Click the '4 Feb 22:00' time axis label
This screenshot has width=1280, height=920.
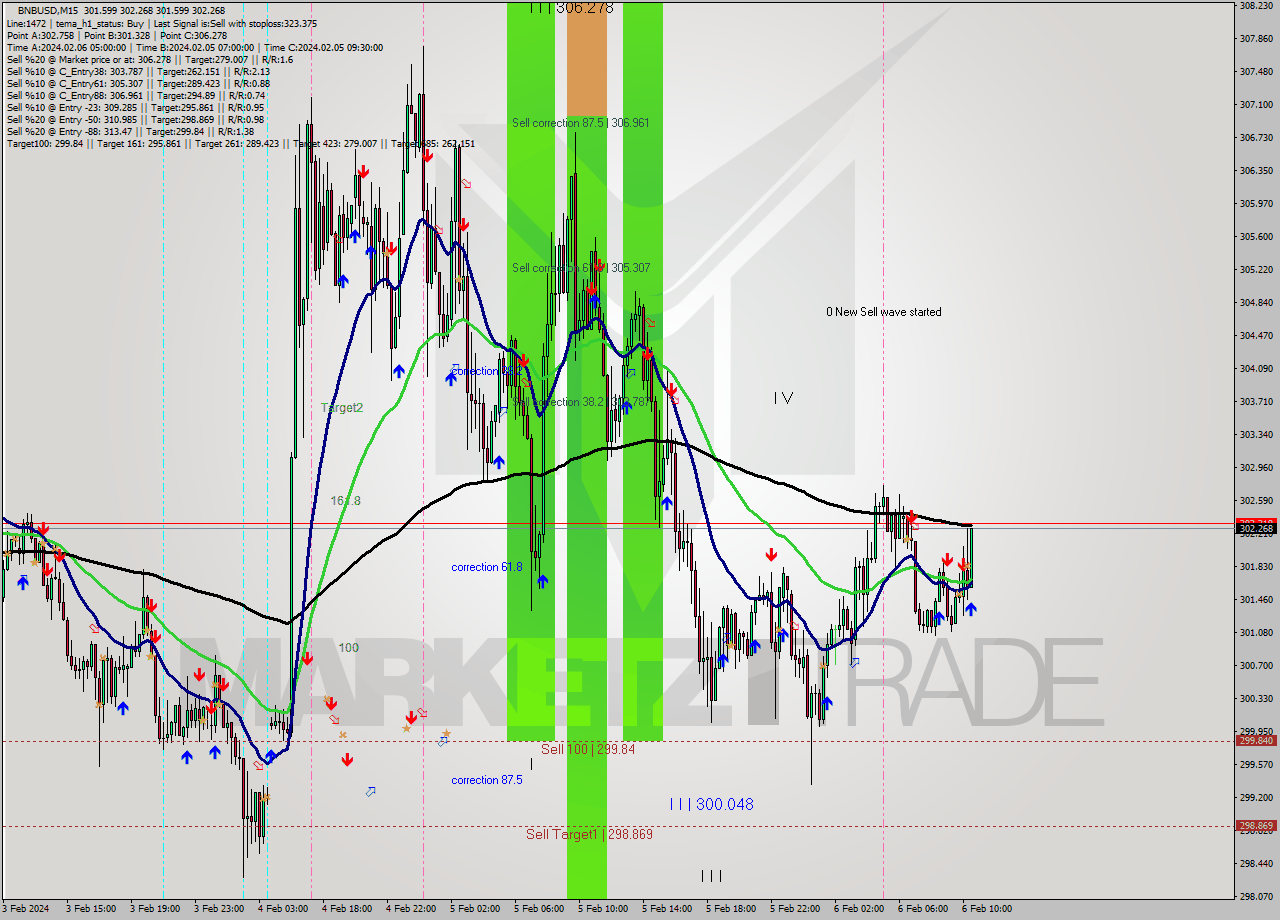411,909
